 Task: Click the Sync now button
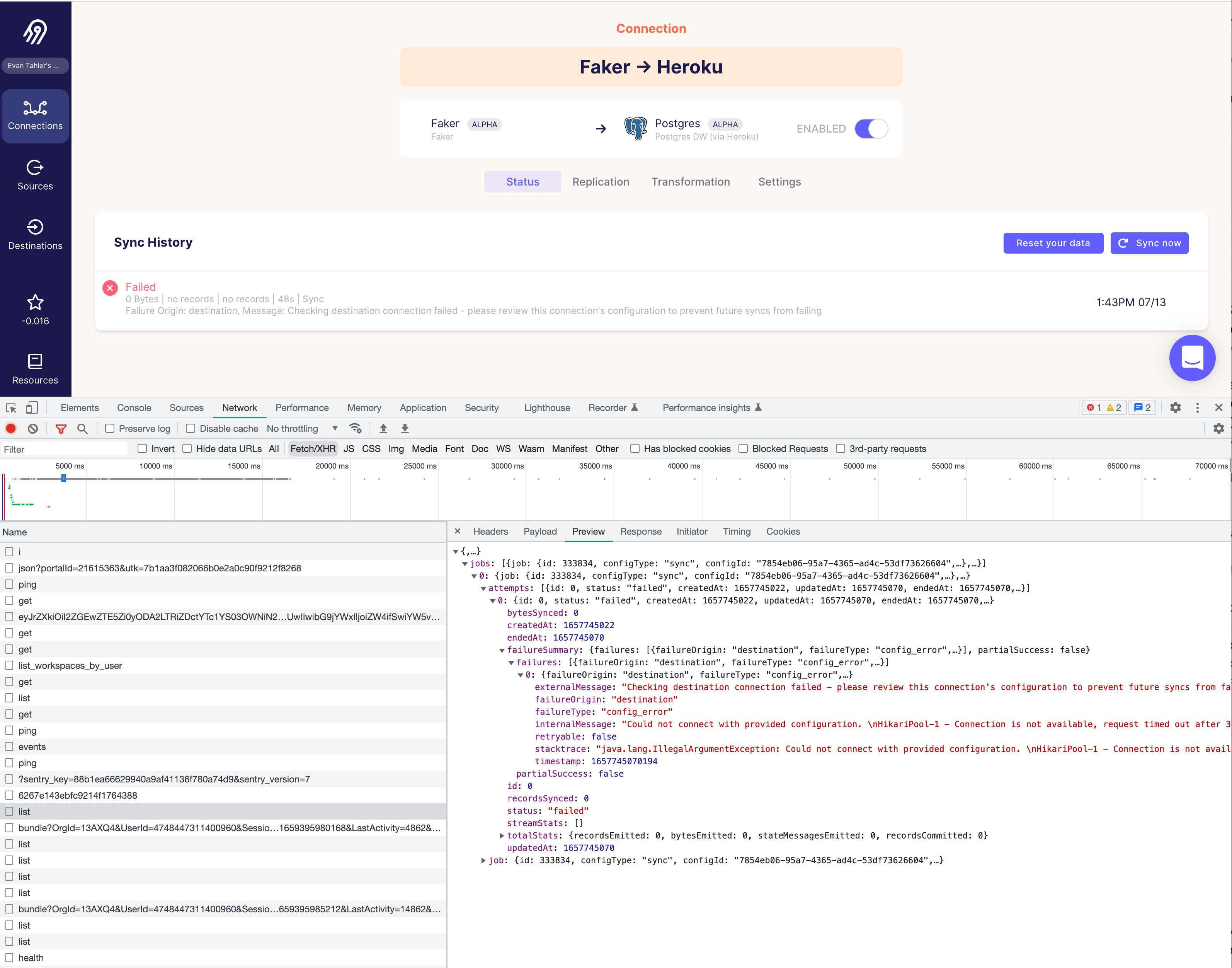pos(1149,243)
